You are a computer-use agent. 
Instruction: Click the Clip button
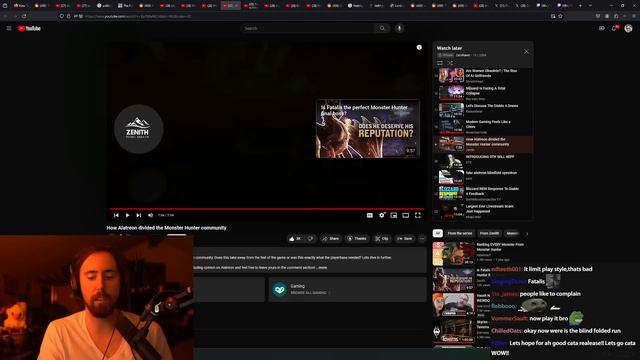click(x=382, y=239)
